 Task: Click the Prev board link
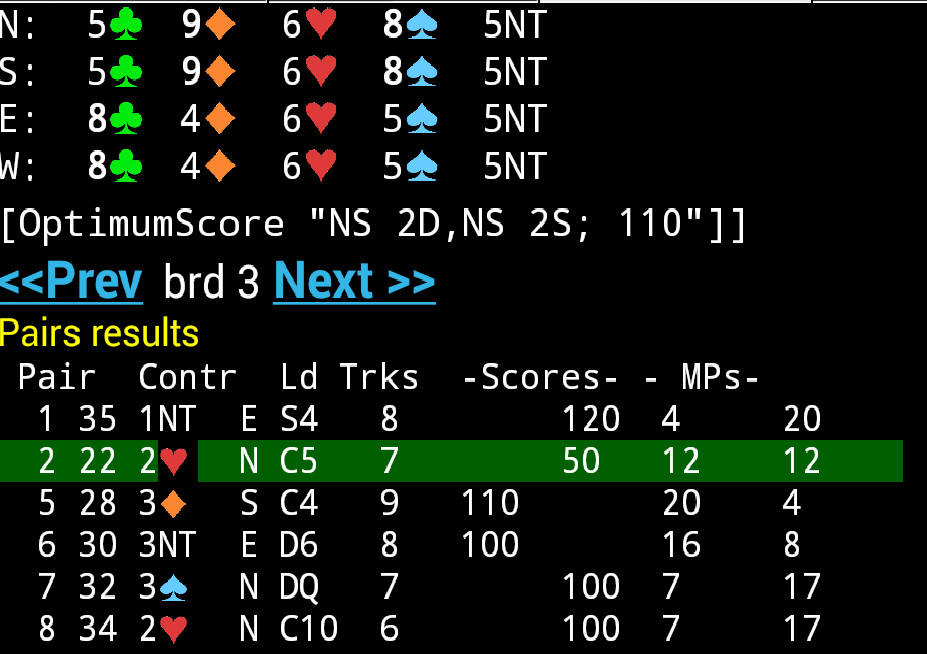(x=71, y=282)
